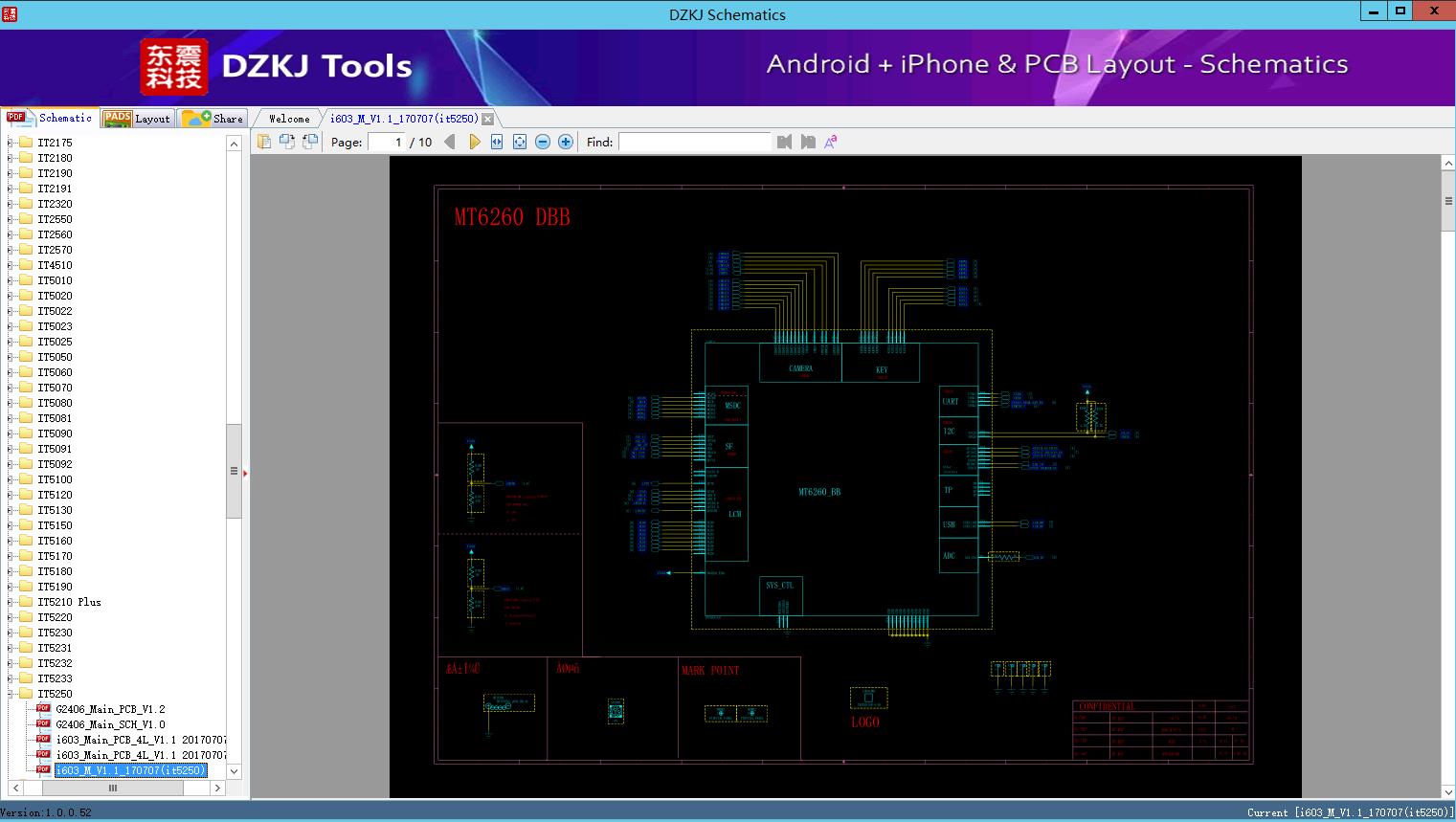The image size is (1456, 822).
Task: Collapse the IT5250 folder
Action: pyautogui.click(x=11, y=694)
